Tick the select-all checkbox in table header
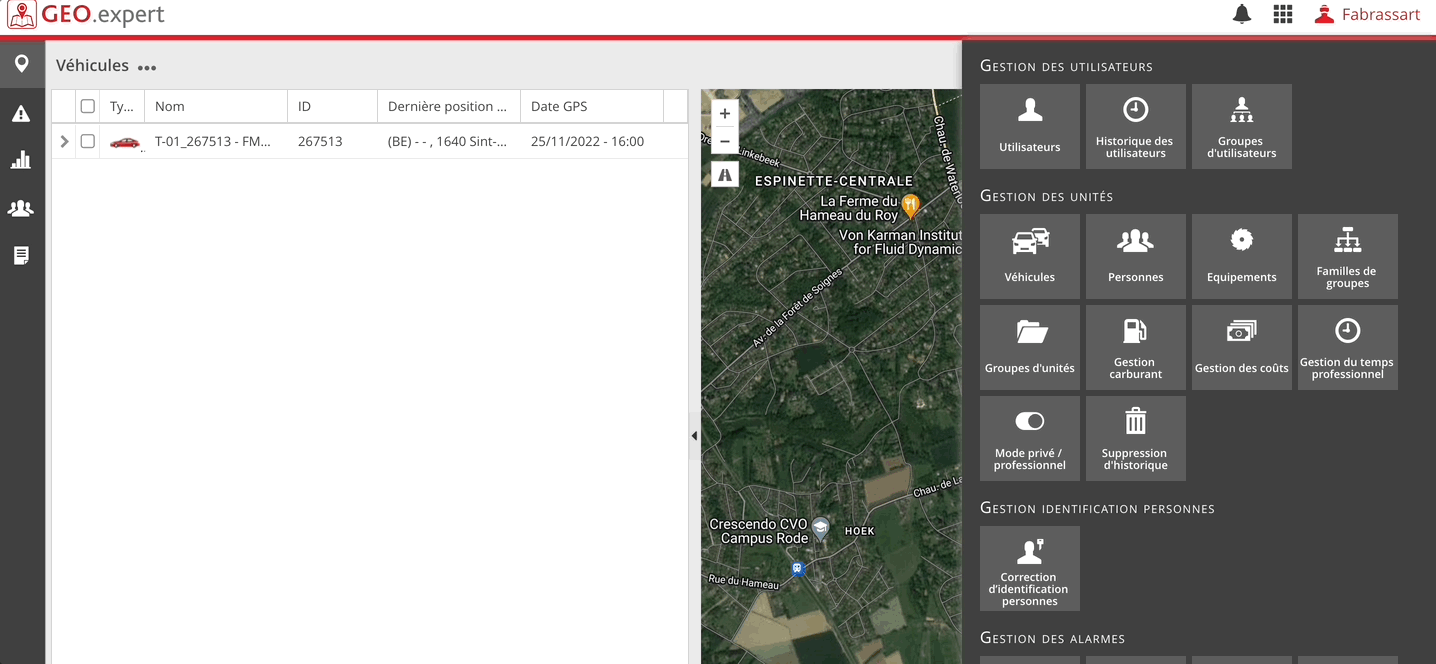The height and width of the screenshot is (664, 1436). click(x=88, y=106)
